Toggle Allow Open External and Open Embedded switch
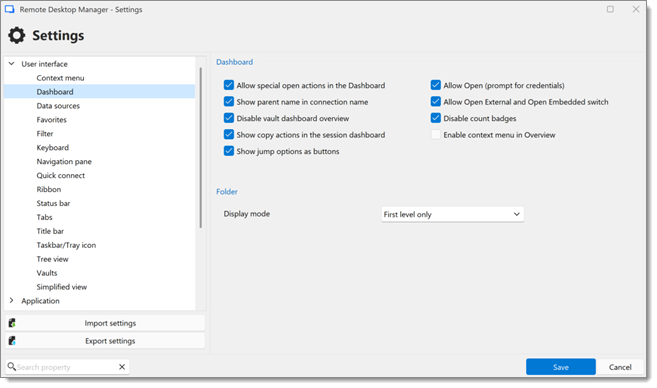The width and height of the screenshot is (657, 388). pos(436,101)
